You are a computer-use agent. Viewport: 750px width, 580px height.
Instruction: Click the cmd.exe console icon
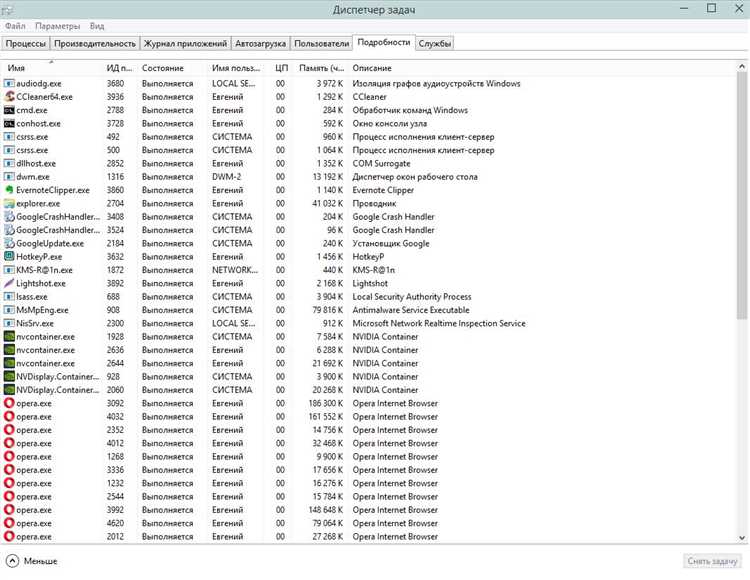pyautogui.click(x=9, y=110)
